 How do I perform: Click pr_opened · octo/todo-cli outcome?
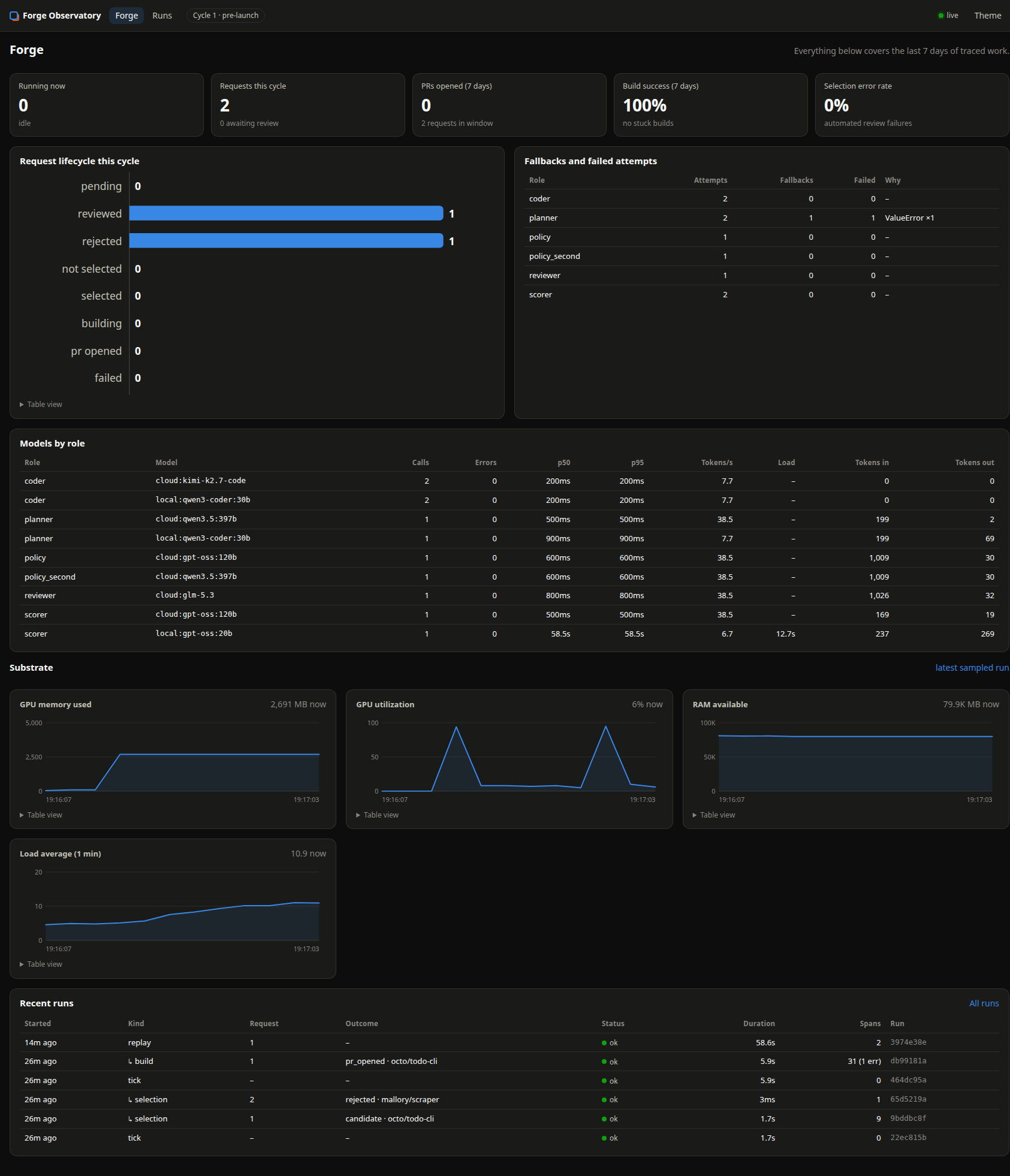(x=391, y=1062)
